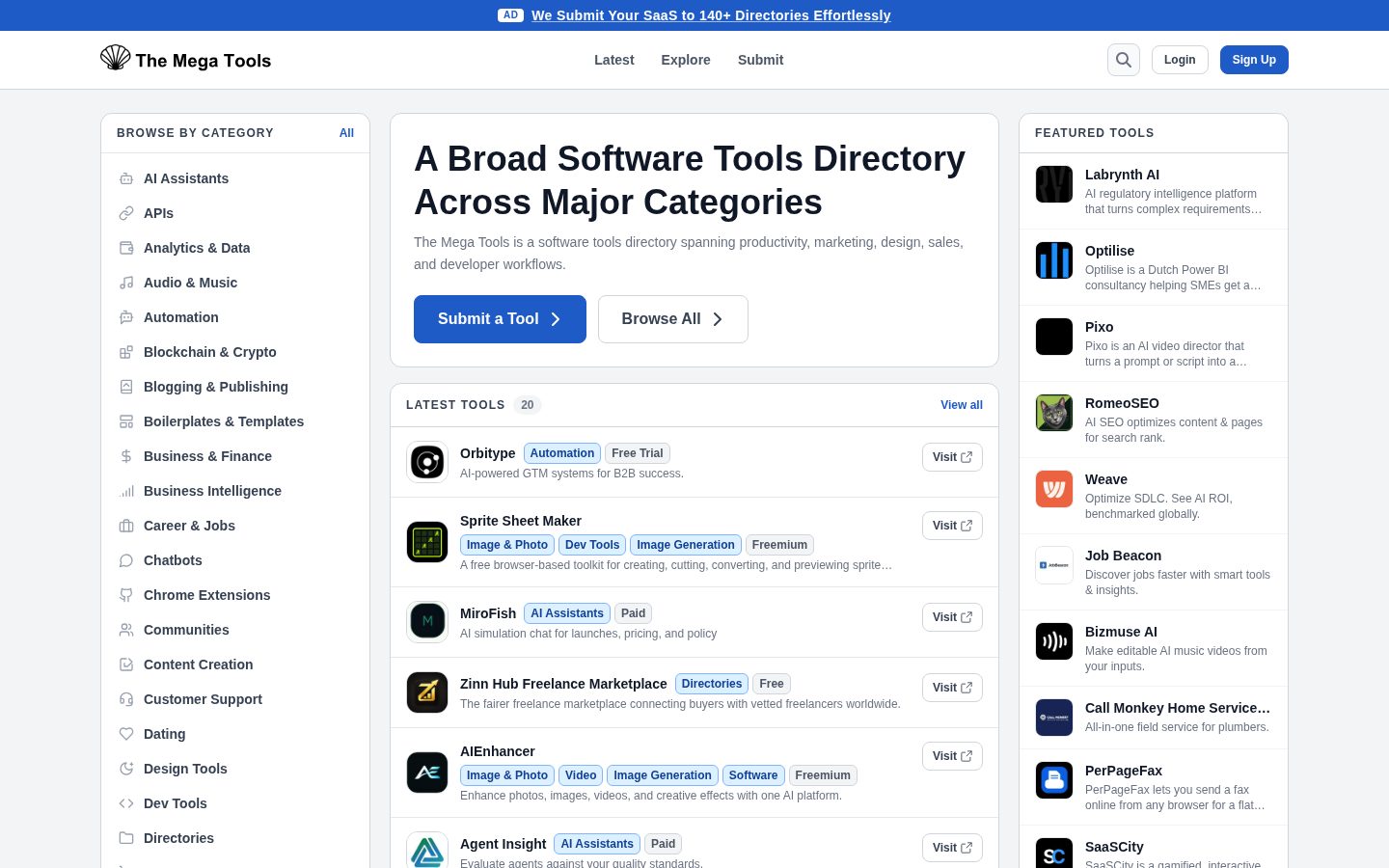This screenshot has width=1389, height=868.
Task: Click the Dev Tools code icon
Action: tap(126, 803)
